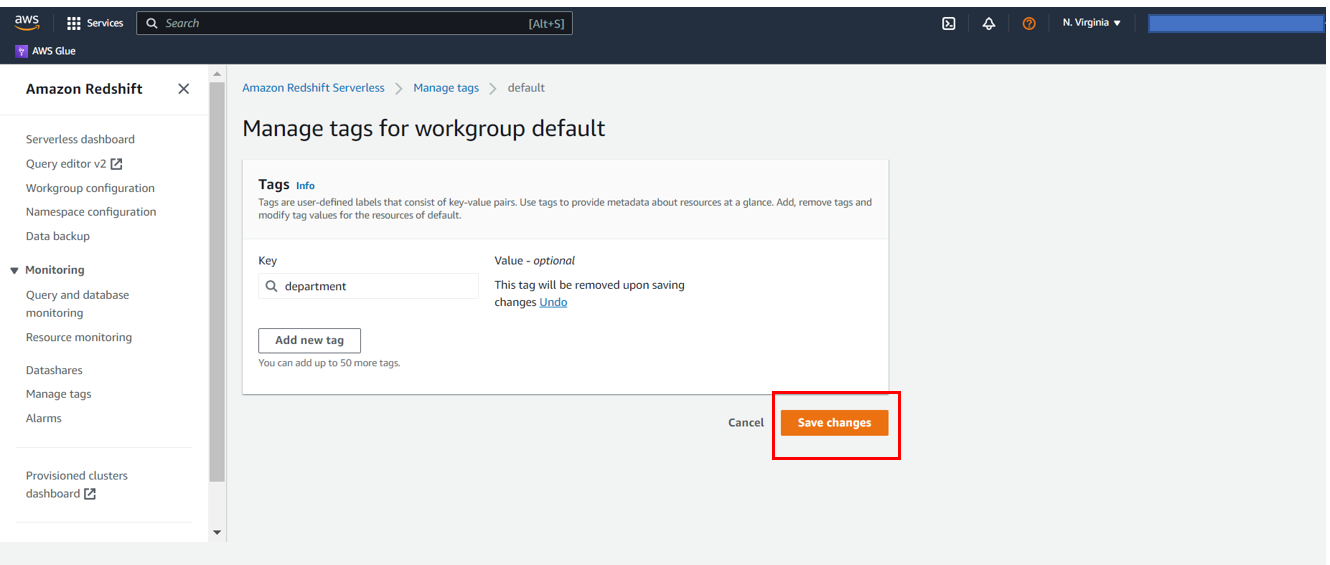Viewport: 1330px width, 565px height.
Task: Click Manage tags breadcrumb
Action: point(446,88)
